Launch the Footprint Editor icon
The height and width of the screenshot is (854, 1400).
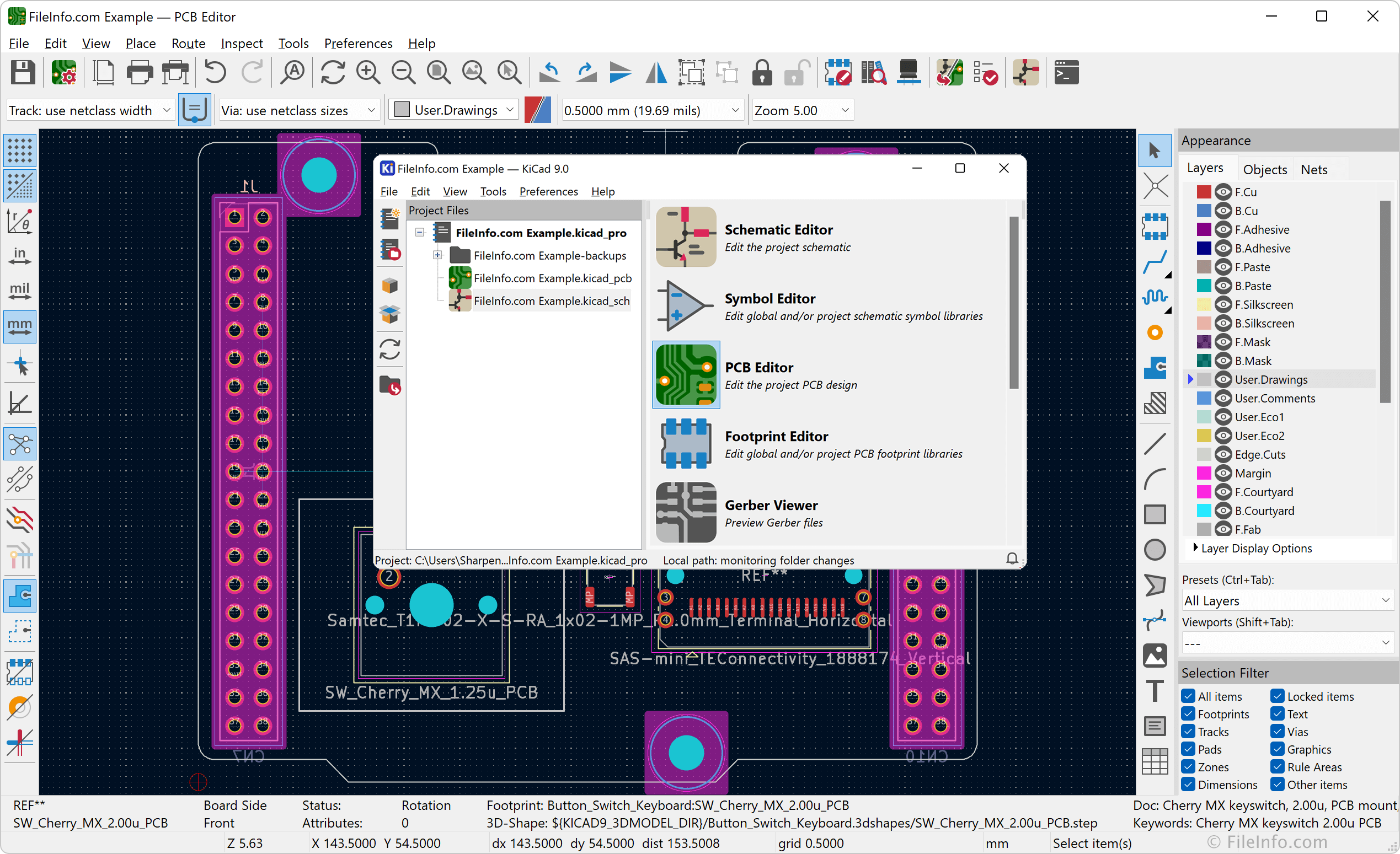(x=686, y=443)
